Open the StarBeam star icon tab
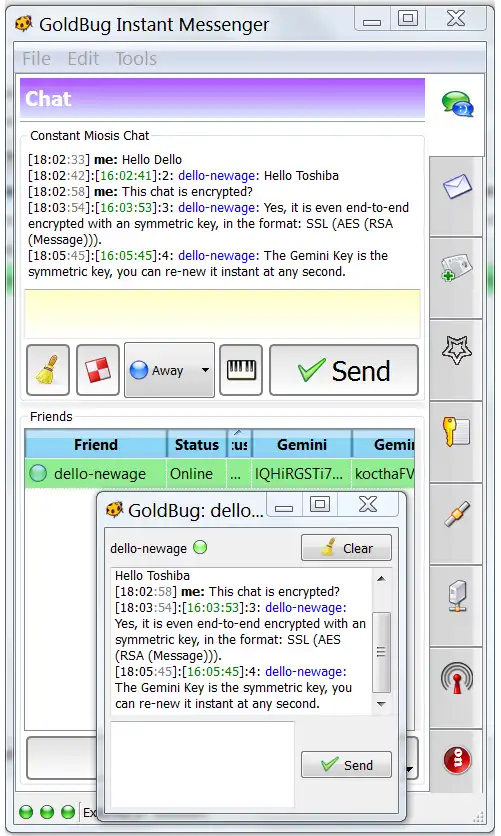 pos(457,350)
